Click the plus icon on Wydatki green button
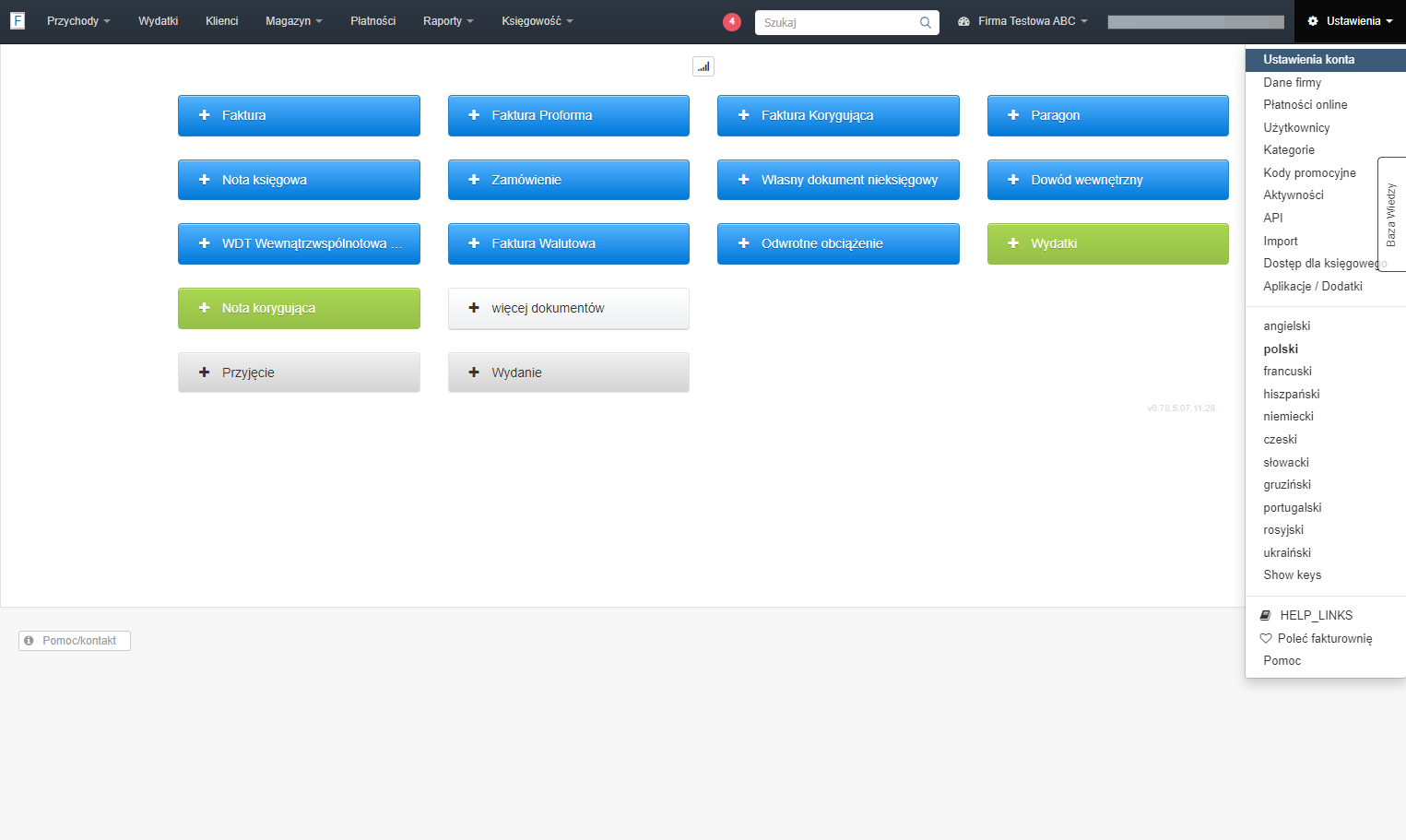 click(1013, 243)
